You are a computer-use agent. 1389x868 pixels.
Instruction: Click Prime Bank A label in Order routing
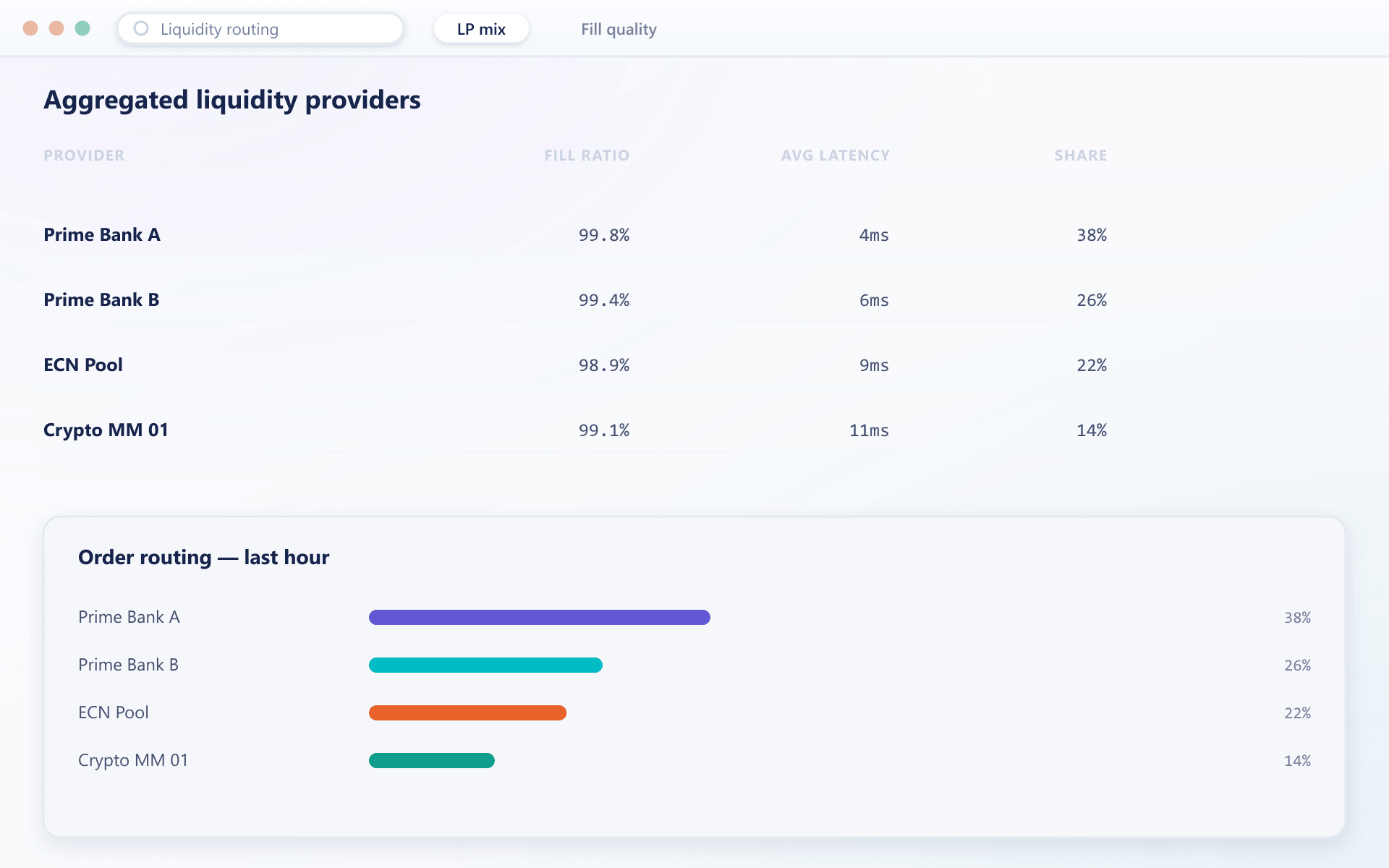coord(129,617)
